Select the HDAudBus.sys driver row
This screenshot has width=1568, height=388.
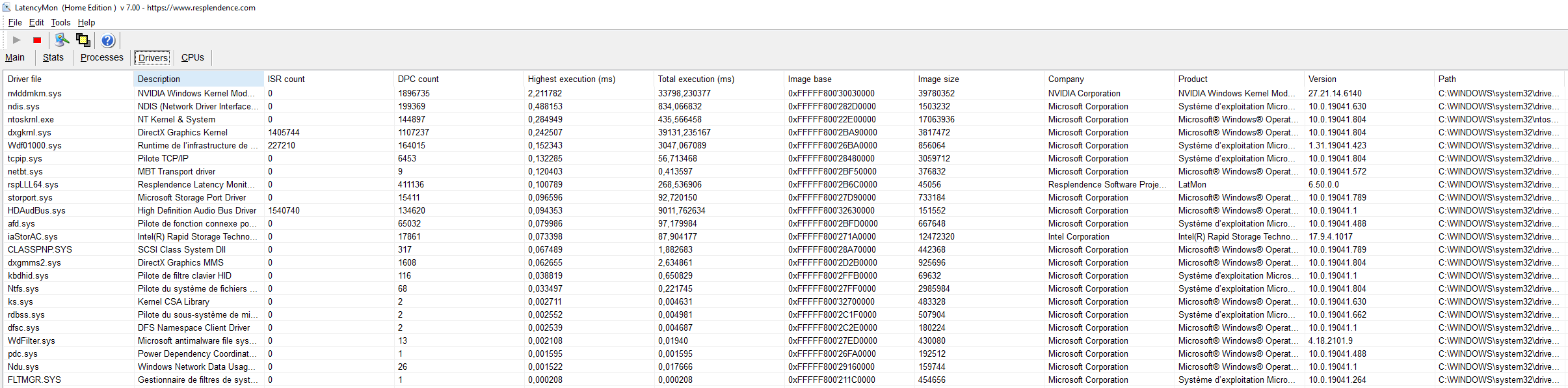(36, 210)
